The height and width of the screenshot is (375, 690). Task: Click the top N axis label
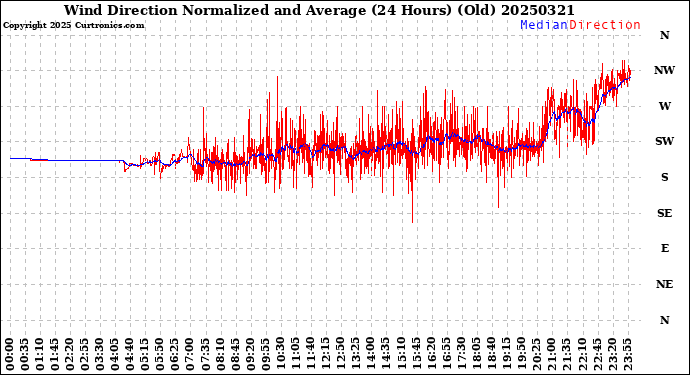[664, 35]
